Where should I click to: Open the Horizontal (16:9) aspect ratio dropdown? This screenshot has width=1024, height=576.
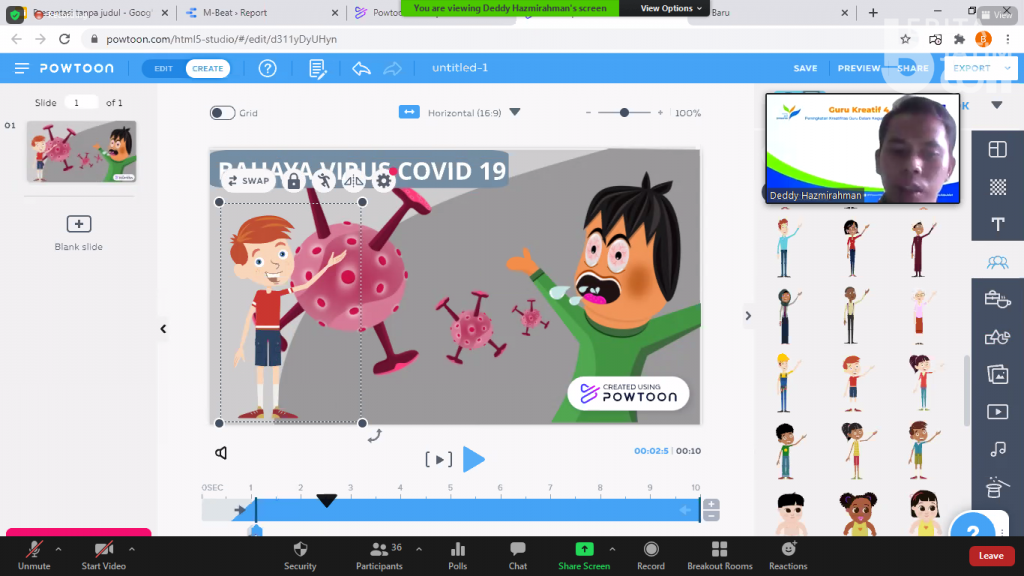[x=515, y=112]
